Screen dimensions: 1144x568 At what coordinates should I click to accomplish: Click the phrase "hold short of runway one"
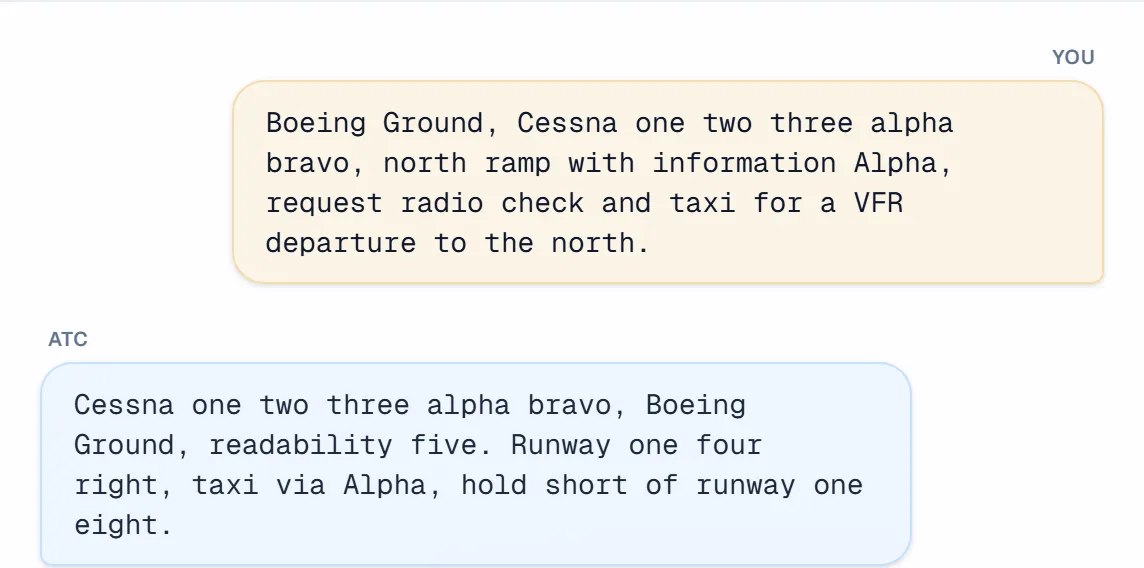click(662, 485)
